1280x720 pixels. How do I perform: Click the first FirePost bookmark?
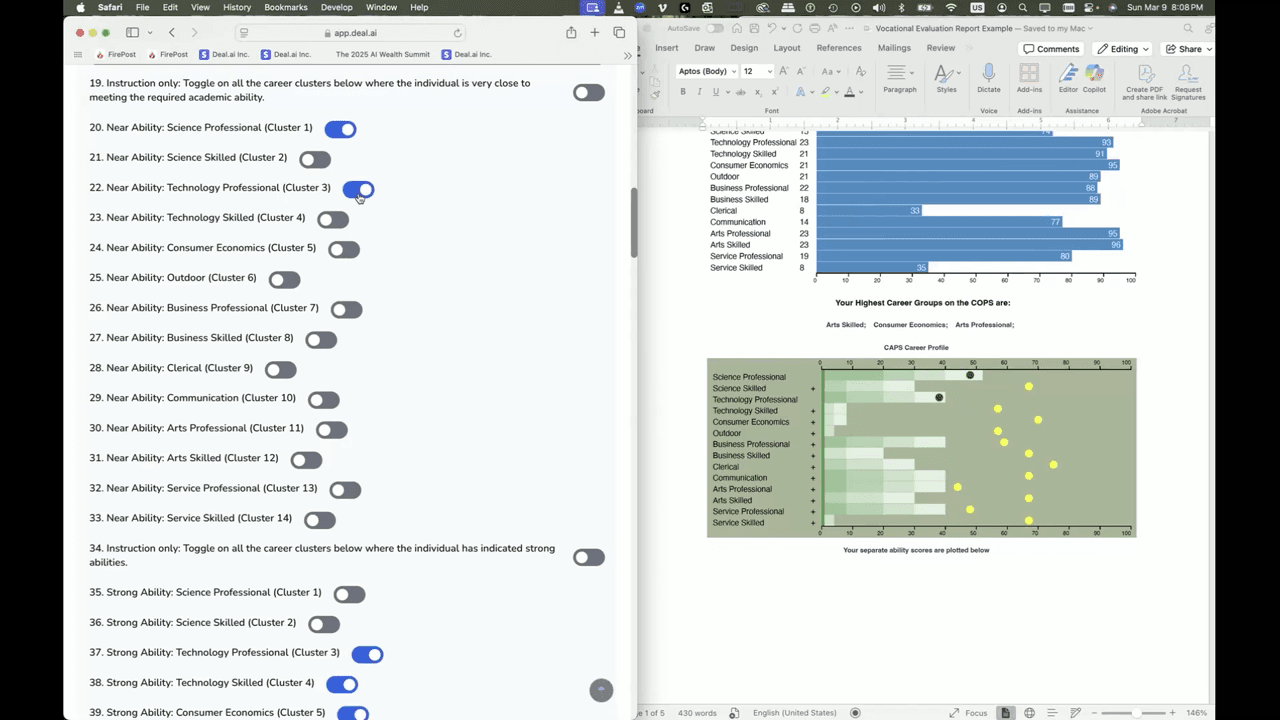pyautogui.click(x=115, y=55)
